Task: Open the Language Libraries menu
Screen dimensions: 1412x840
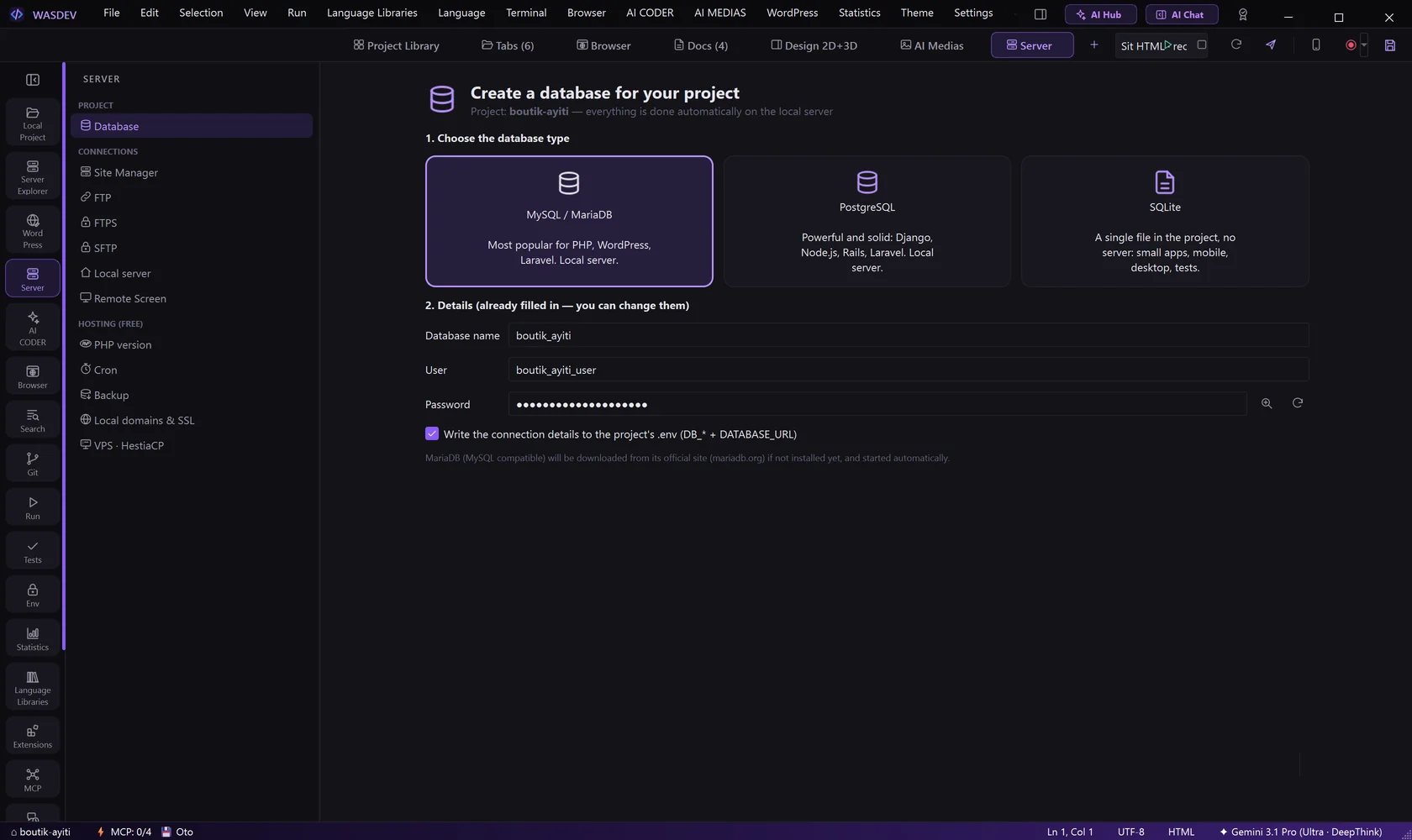Action: point(371,13)
